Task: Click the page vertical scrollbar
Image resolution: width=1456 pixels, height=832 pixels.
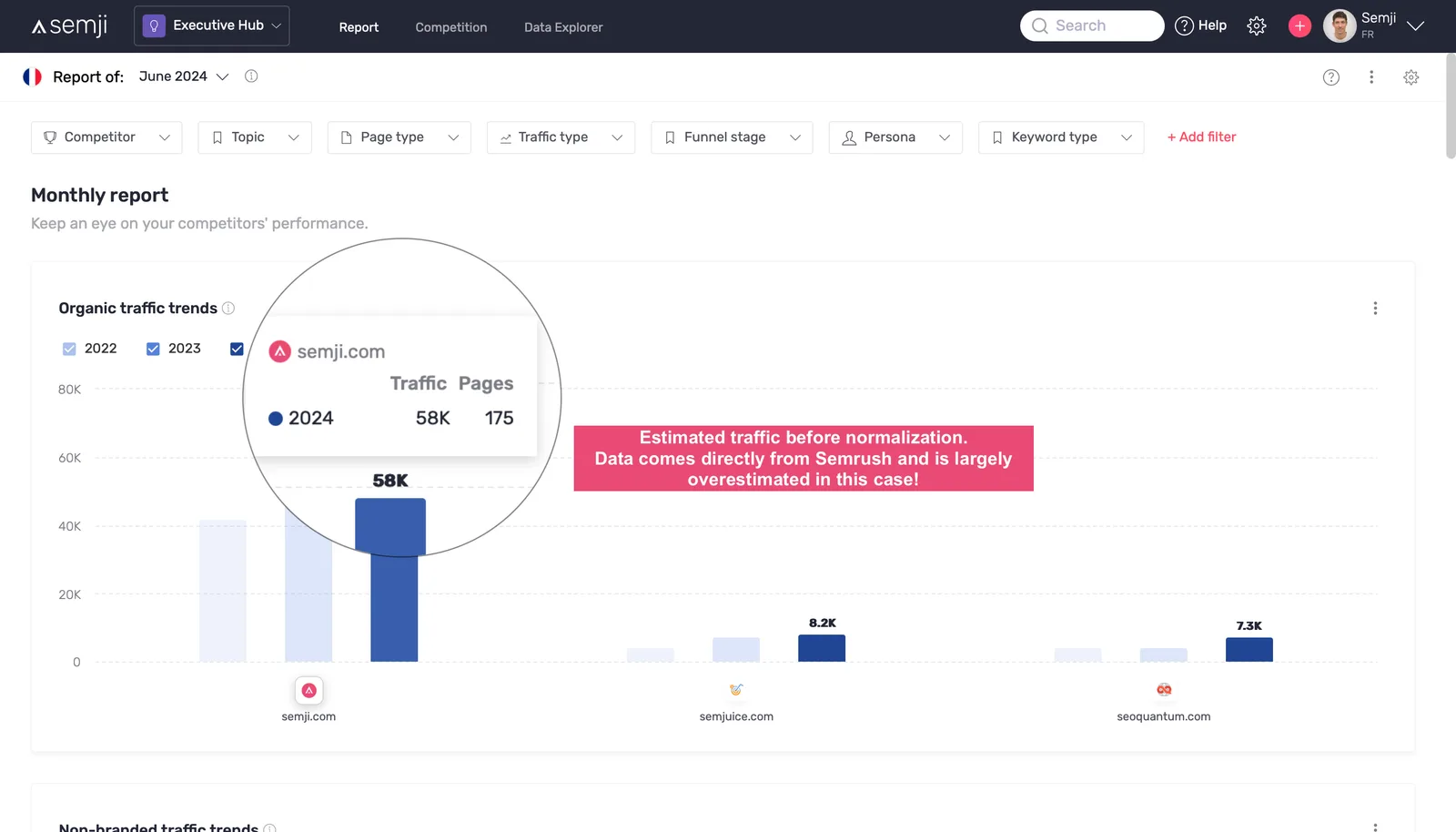Action: click(1451, 107)
